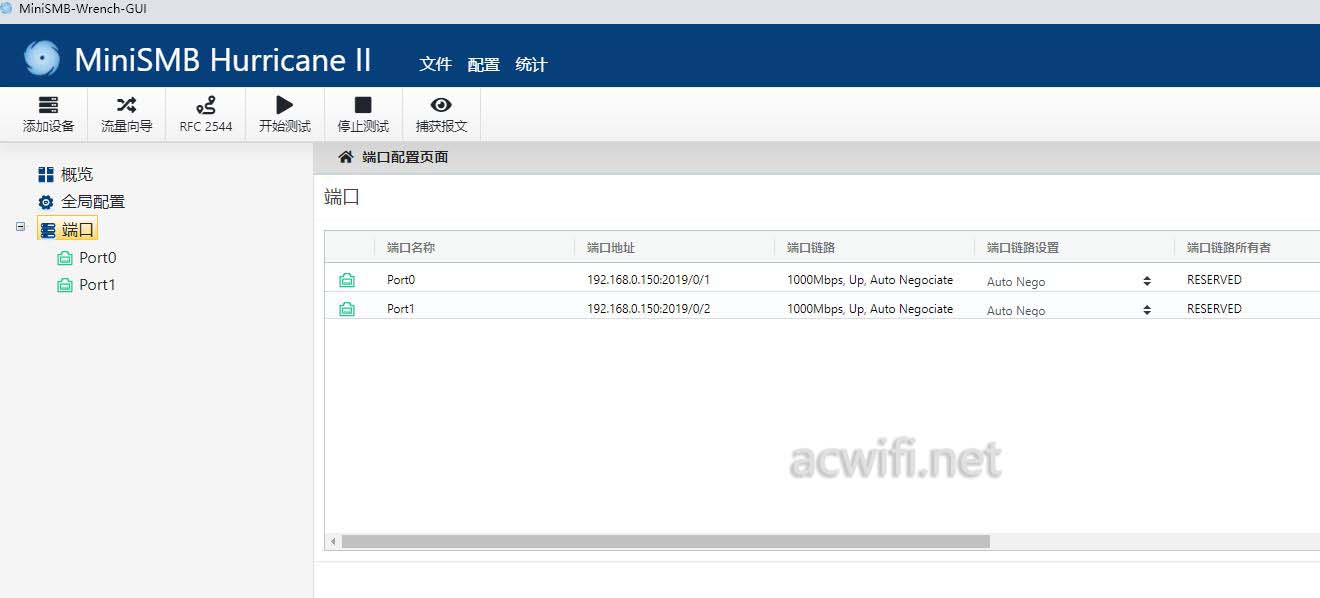
Task: Click RESERVED owner cell for Port0
Action: coord(1214,280)
